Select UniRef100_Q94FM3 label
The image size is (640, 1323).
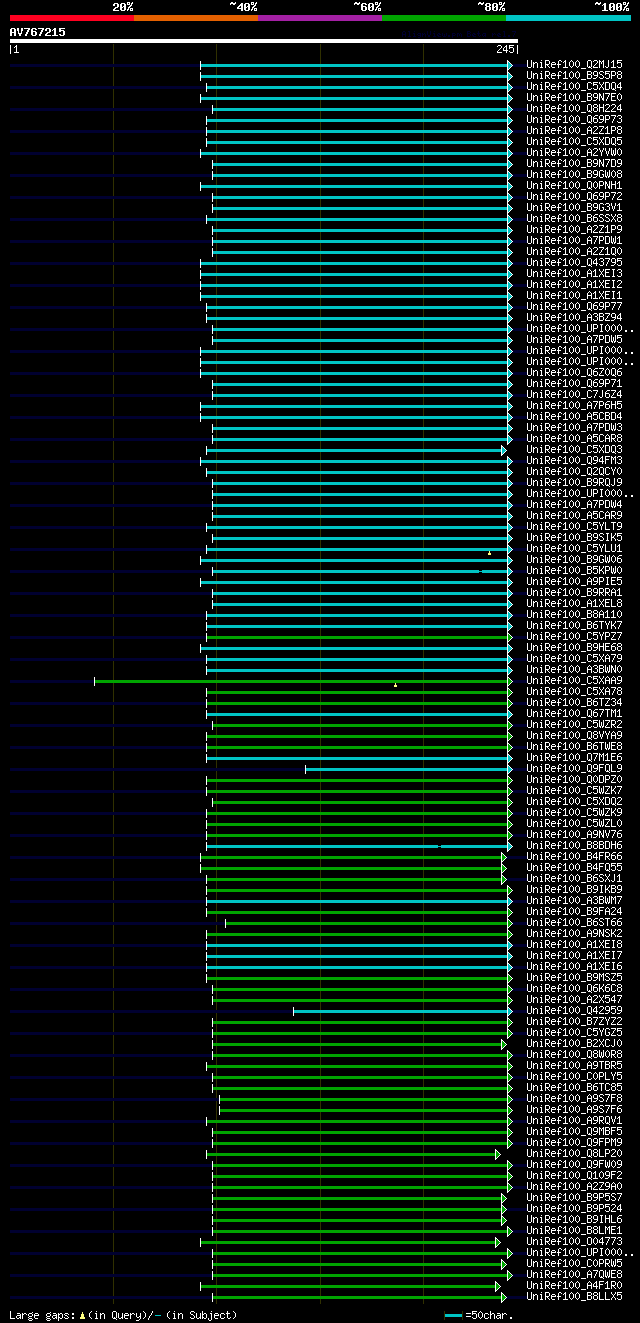click(574, 460)
